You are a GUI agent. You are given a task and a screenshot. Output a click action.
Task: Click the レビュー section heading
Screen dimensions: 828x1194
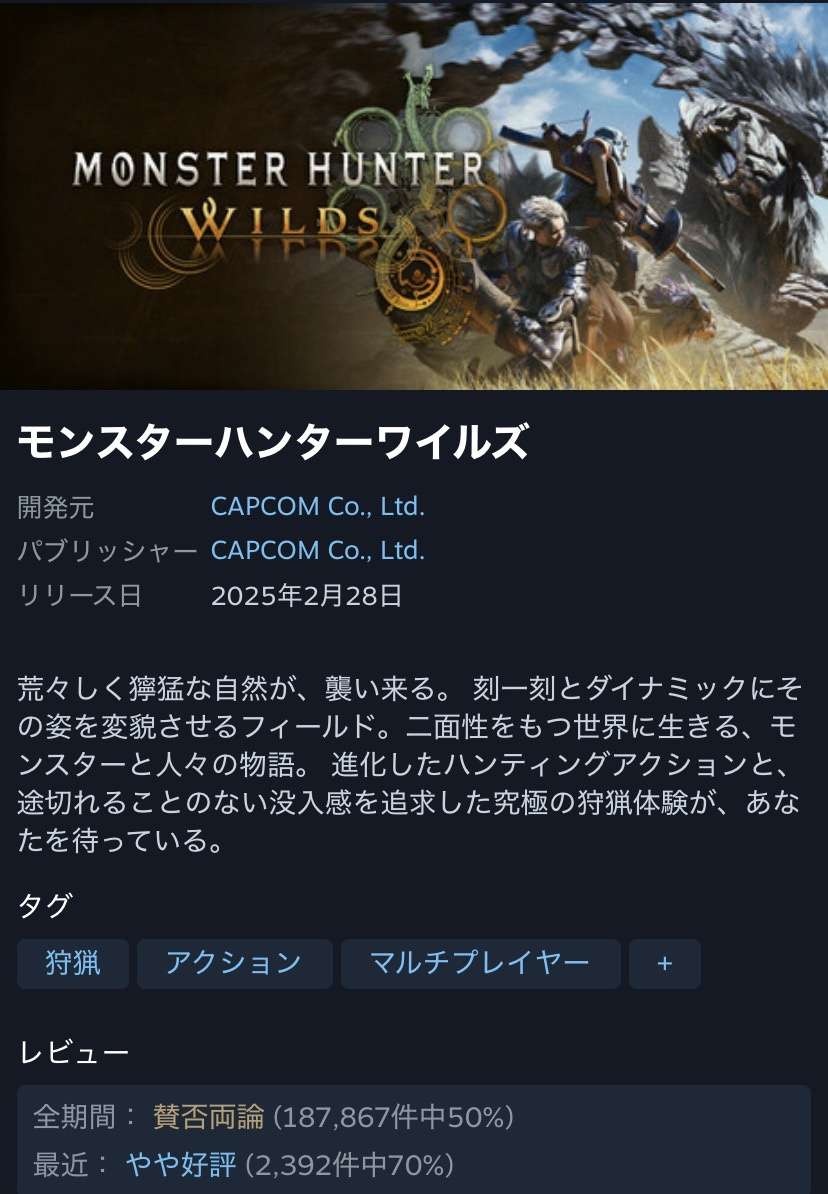(x=73, y=1052)
